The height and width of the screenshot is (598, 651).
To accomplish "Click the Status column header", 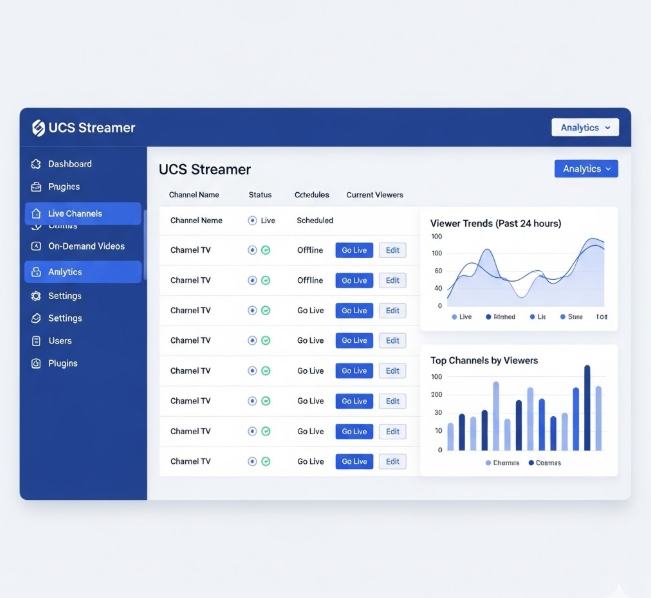I will [x=260, y=195].
